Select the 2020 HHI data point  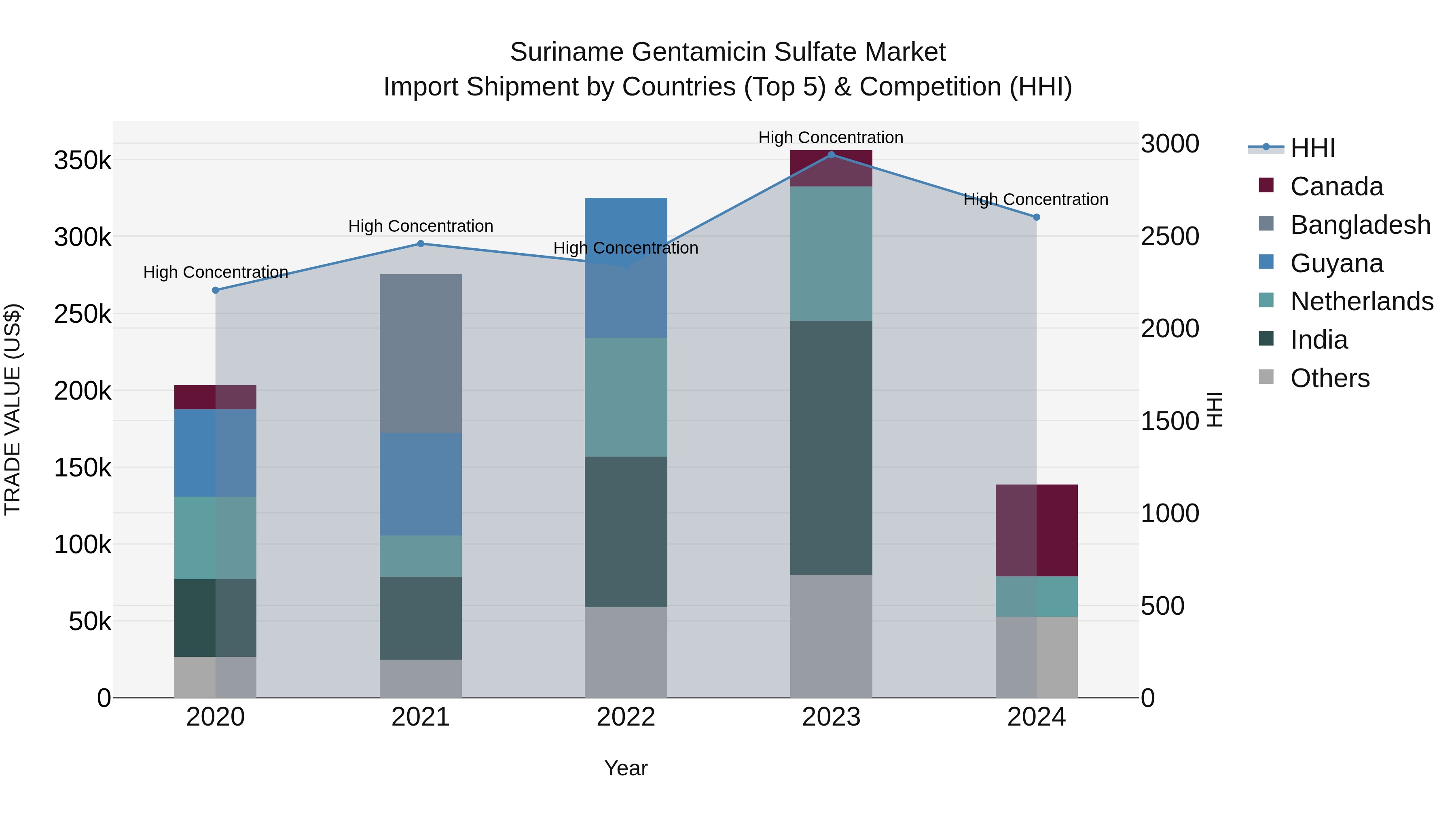tap(215, 290)
